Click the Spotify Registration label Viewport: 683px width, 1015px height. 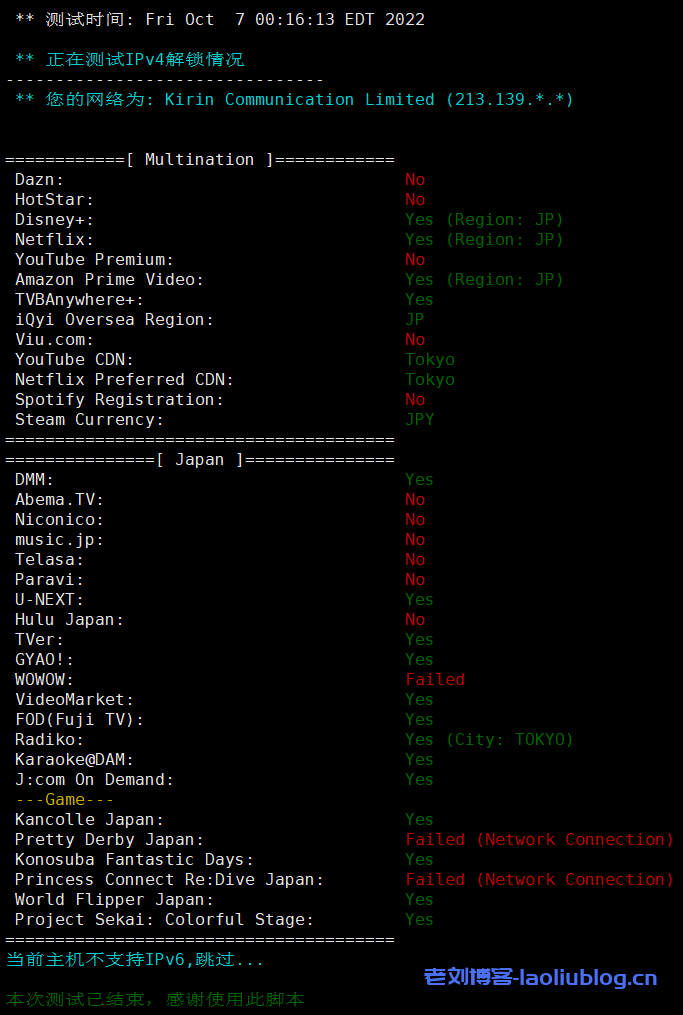(119, 399)
